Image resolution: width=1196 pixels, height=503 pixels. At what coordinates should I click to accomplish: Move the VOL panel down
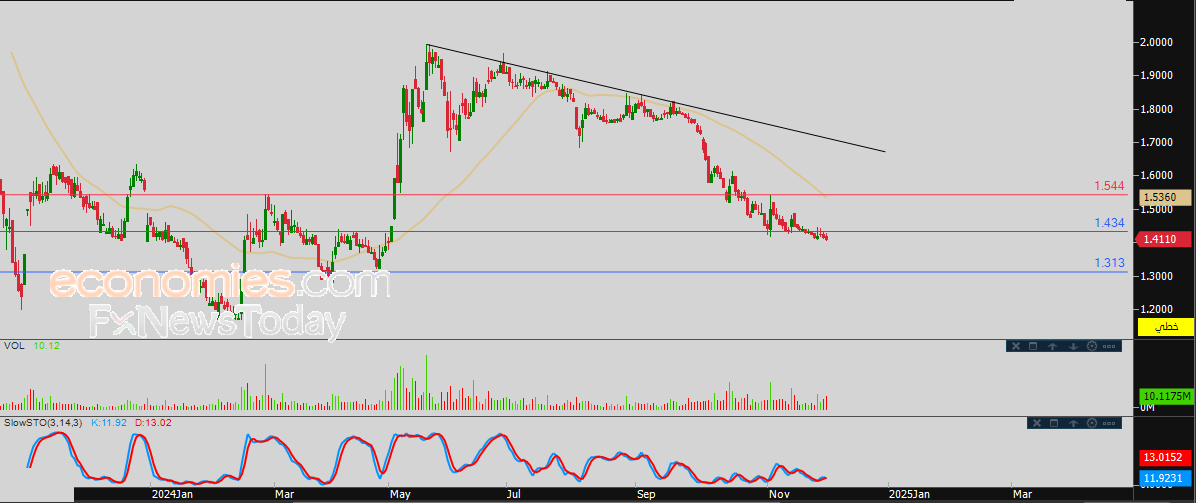pyautogui.click(x=1073, y=346)
